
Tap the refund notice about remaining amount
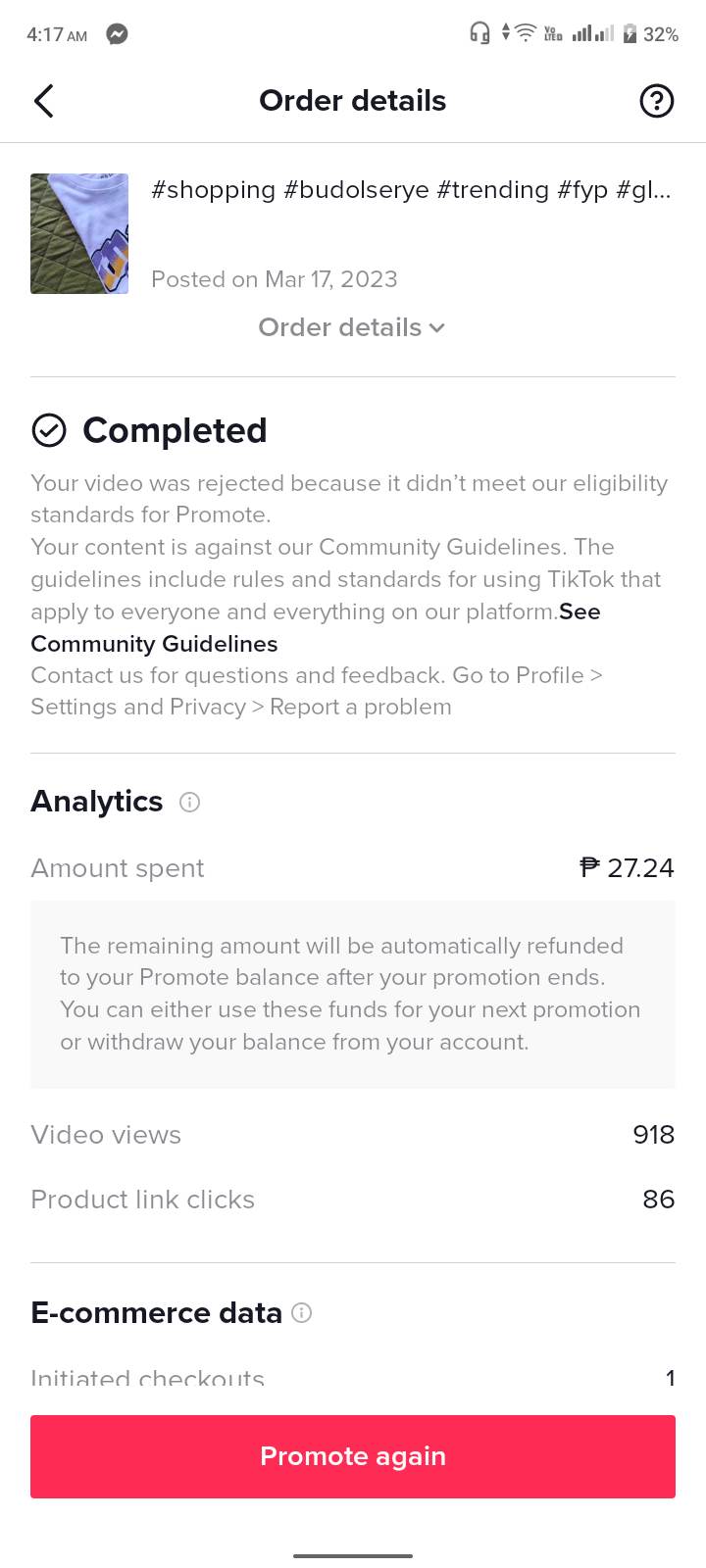pyautogui.click(x=353, y=994)
